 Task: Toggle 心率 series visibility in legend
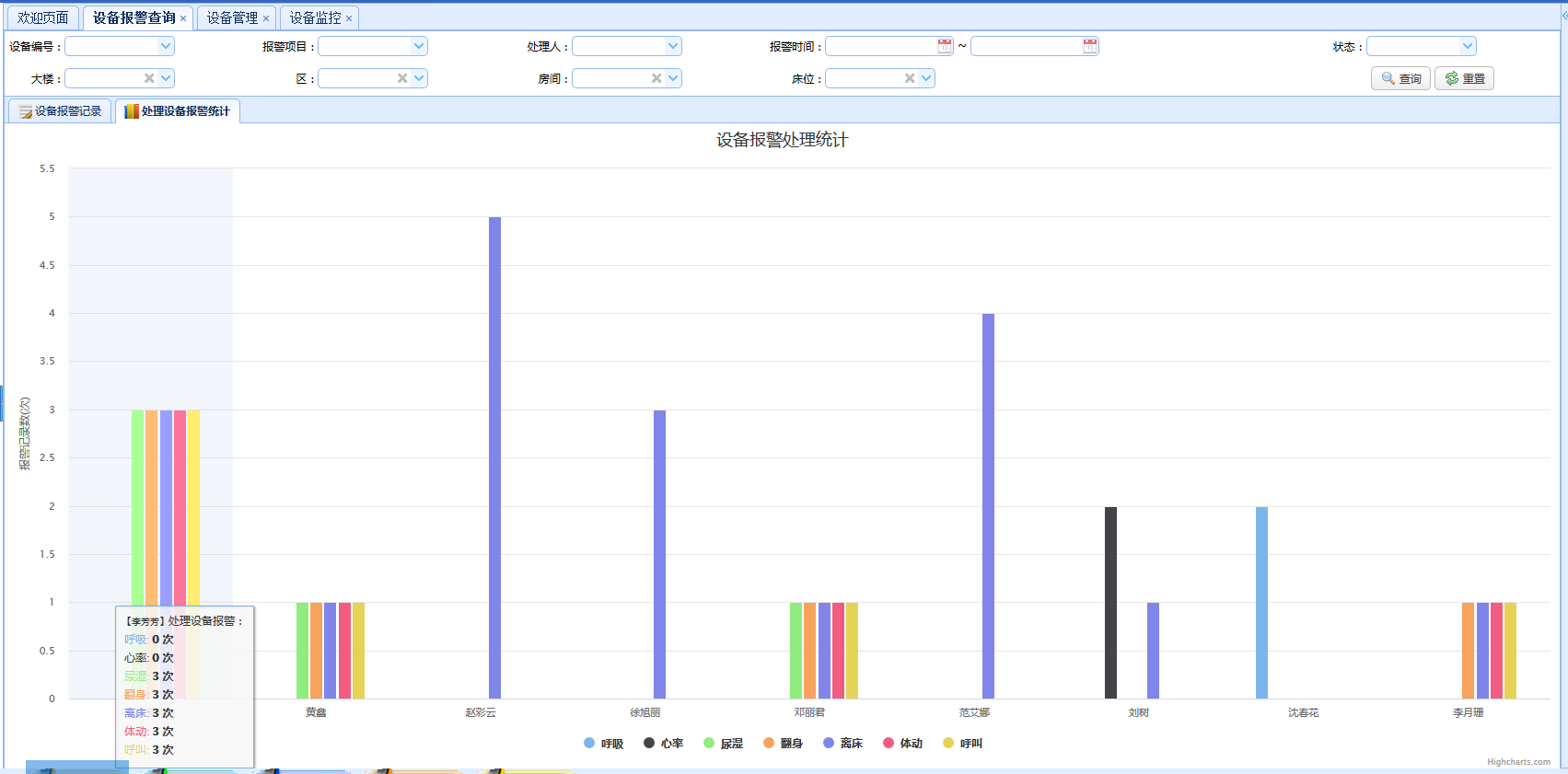[664, 744]
